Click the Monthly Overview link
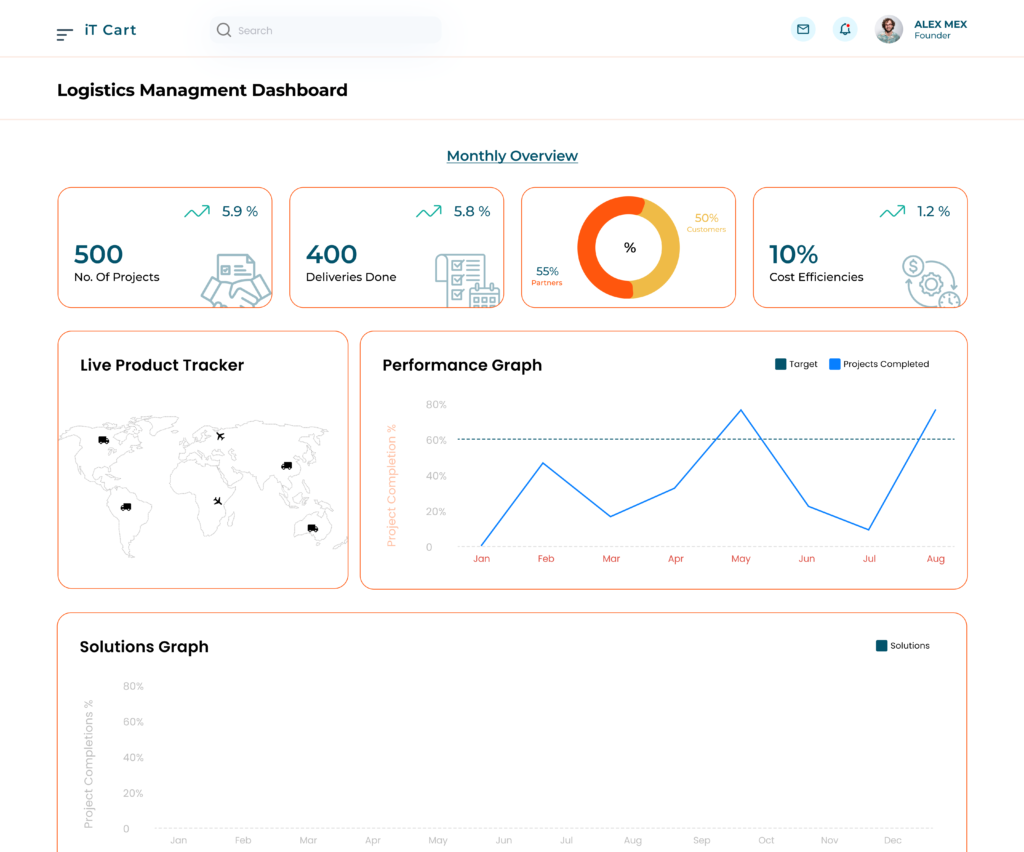The image size is (1024, 852). (x=512, y=156)
